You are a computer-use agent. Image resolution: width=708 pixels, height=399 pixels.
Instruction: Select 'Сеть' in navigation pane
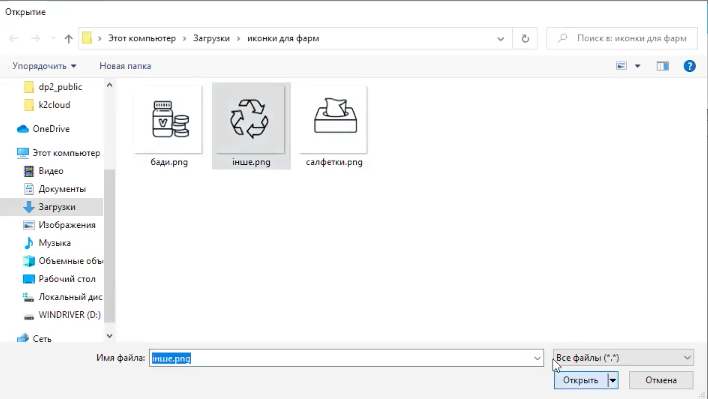pyautogui.click(x=34, y=339)
